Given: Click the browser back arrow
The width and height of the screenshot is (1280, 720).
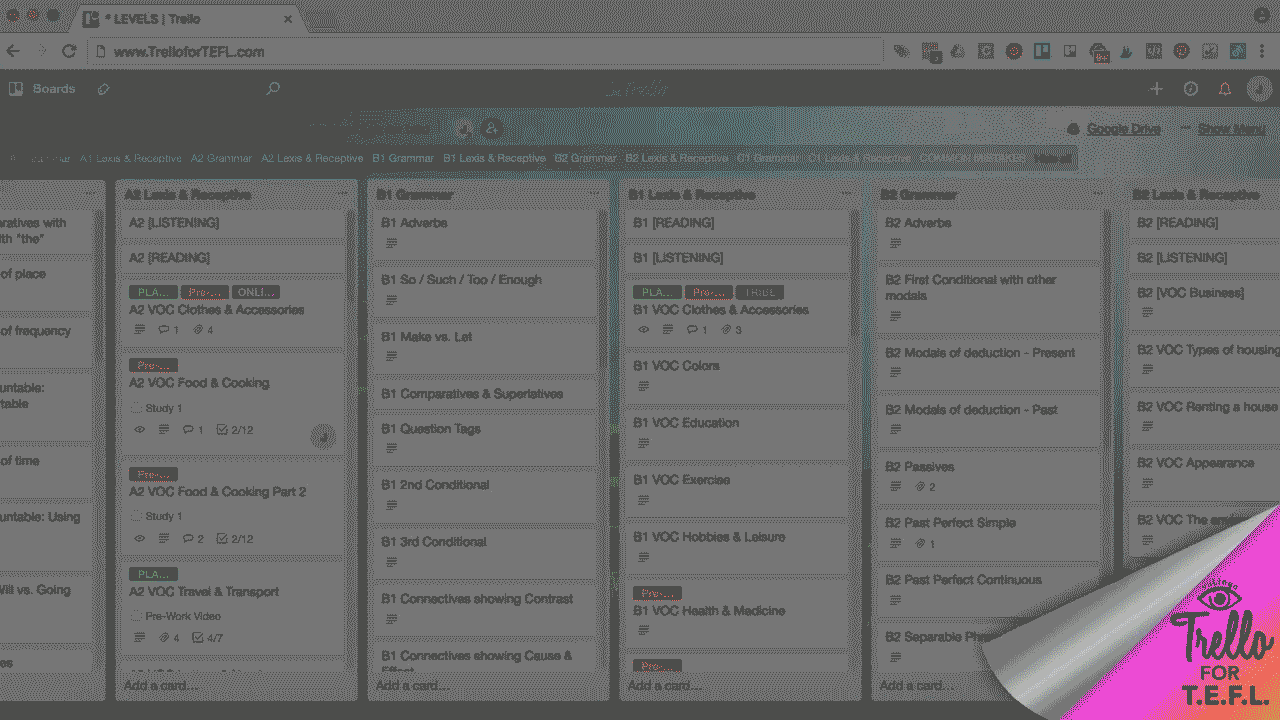Looking at the screenshot, I should click(x=13, y=51).
